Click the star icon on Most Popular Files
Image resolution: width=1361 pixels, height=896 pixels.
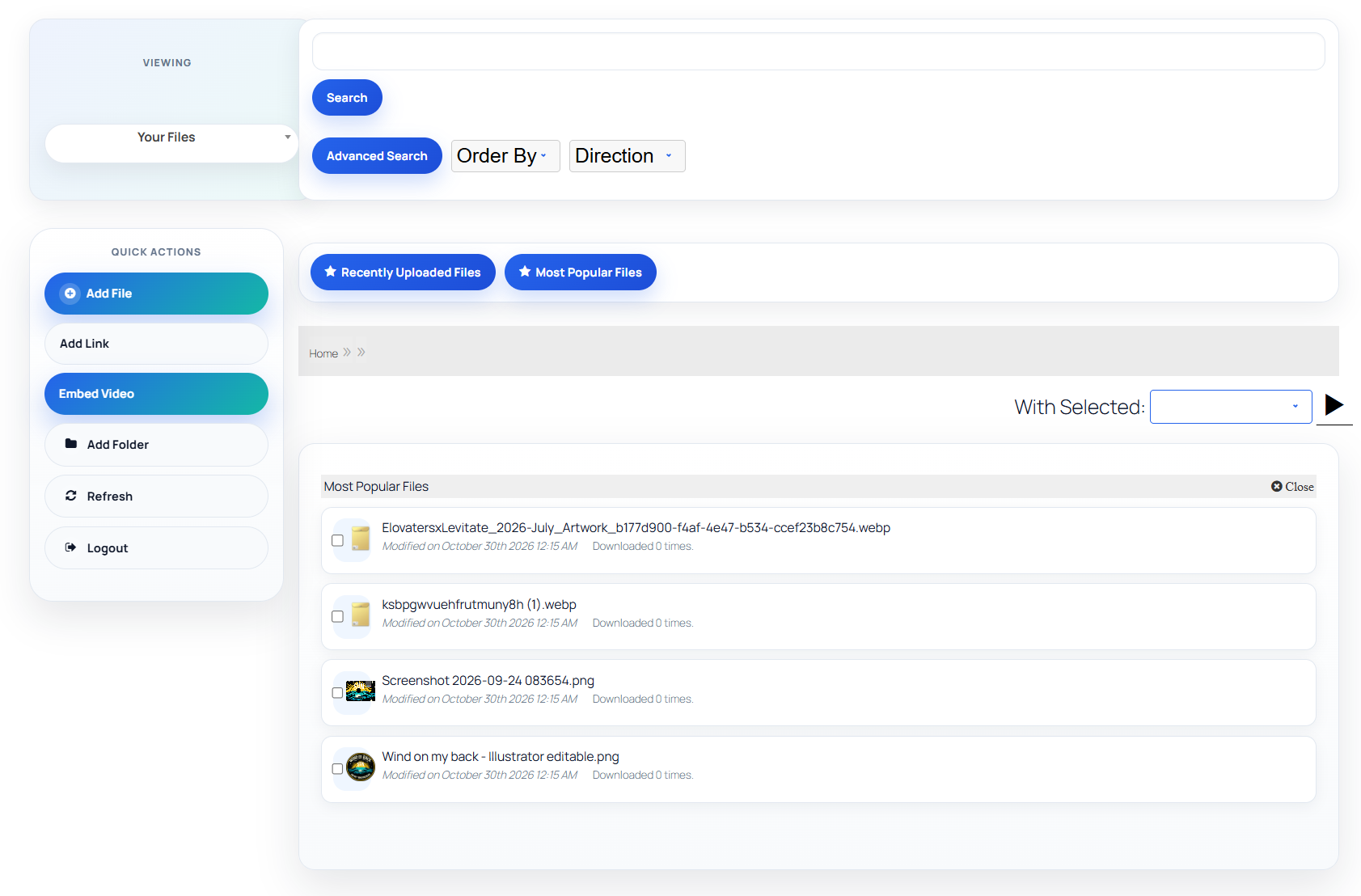coord(525,272)
